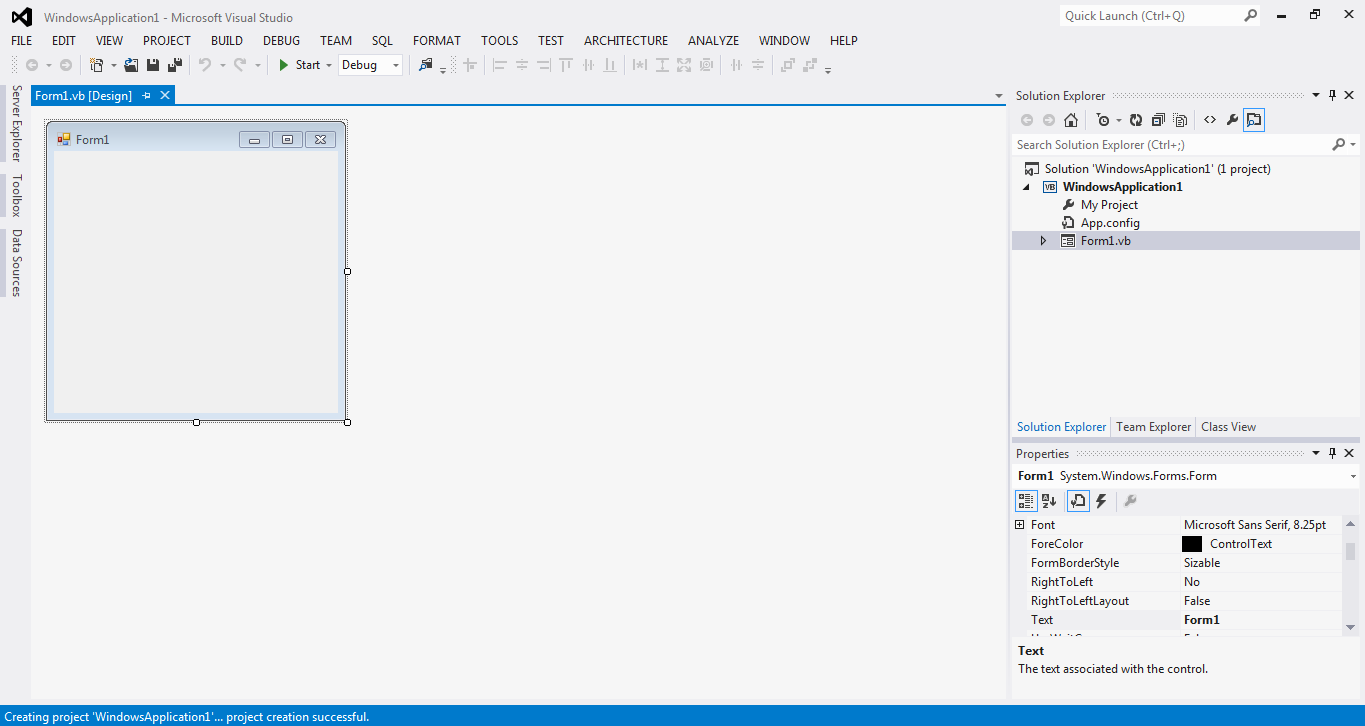Open the Server Explorer side panel
The image size is (1365, 726).
pyautogui.click(x=16, y=123)
